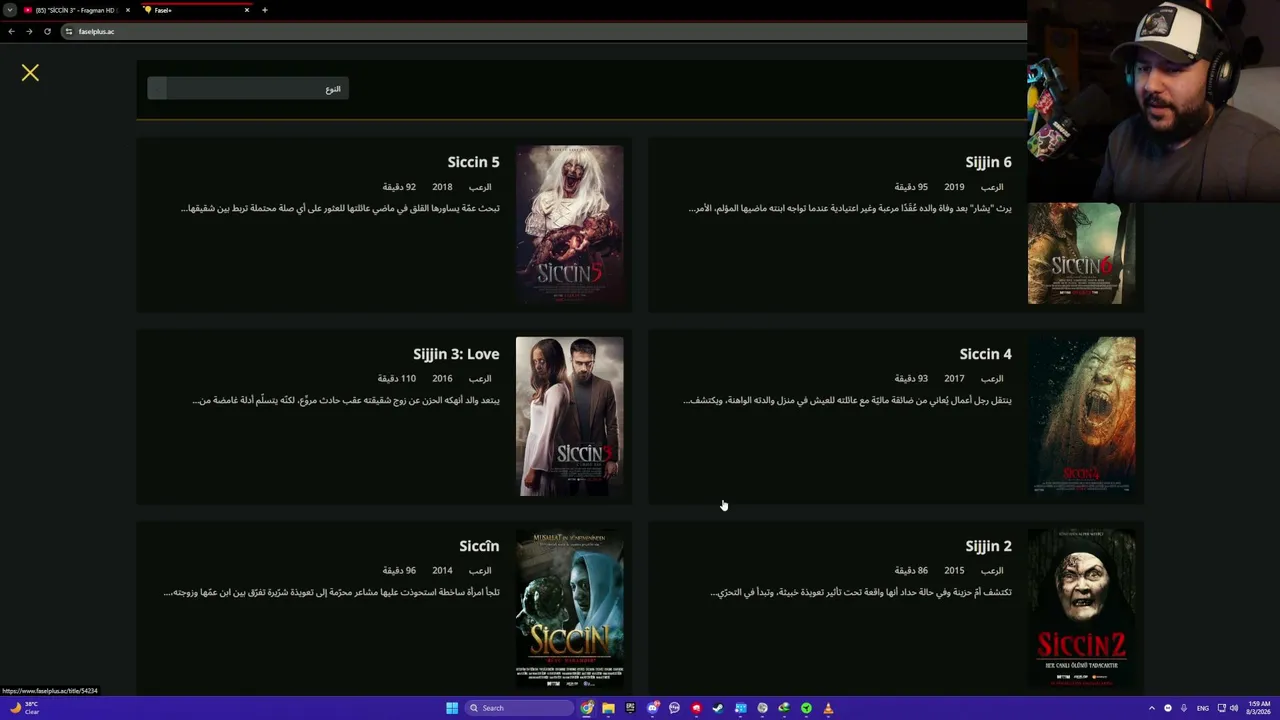Image resolution: width=1280 pixels, height=720 pixels.
Task: Open the clock and date panel
Action: [x=1258, y=708]
